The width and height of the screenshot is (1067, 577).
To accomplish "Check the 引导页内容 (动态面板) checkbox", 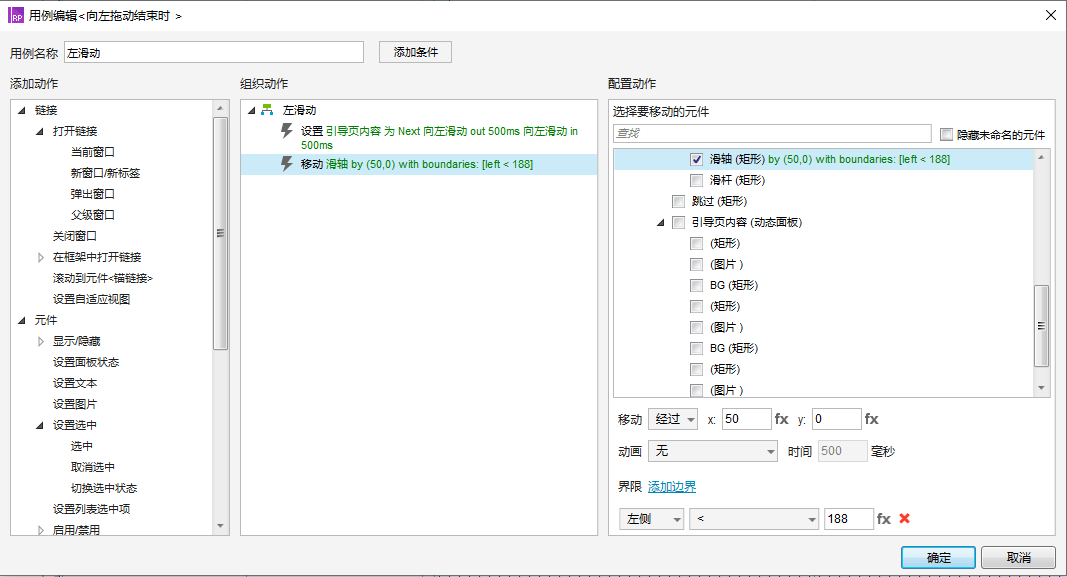I will pos(678,222).
